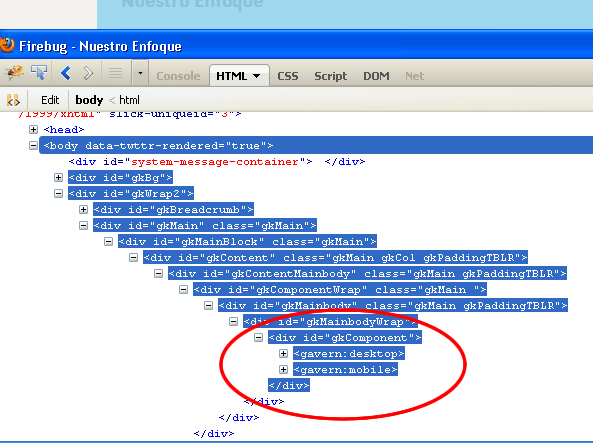
Task: Select body in the breadcrumb path
Action: pos(89,100)
